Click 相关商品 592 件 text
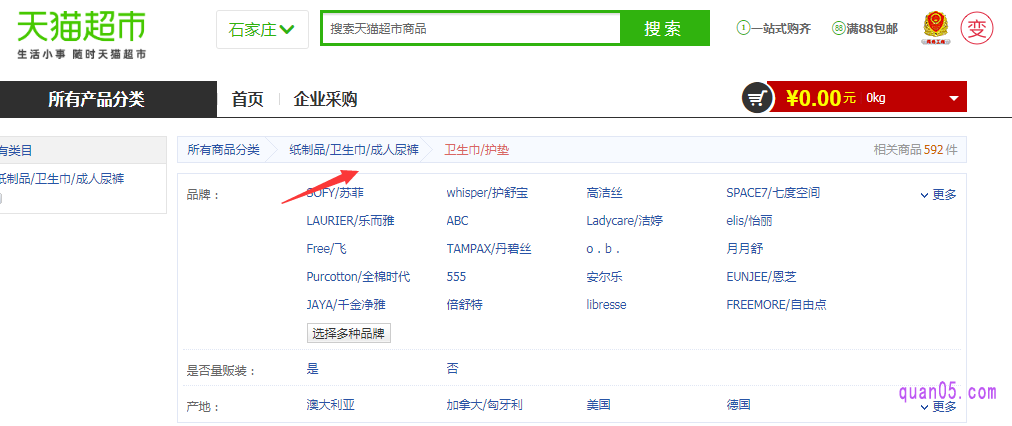The image size is (1012, 426). click(x=915, y=150)
